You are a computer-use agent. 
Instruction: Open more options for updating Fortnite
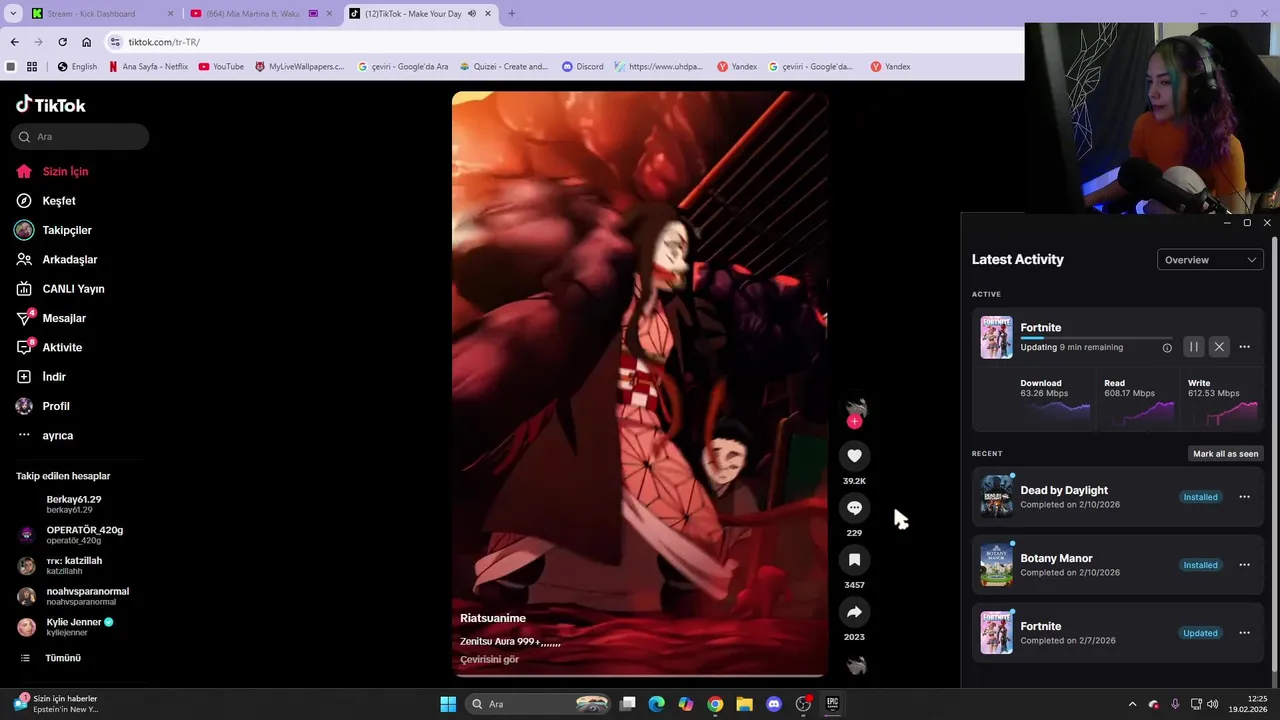1244,347
